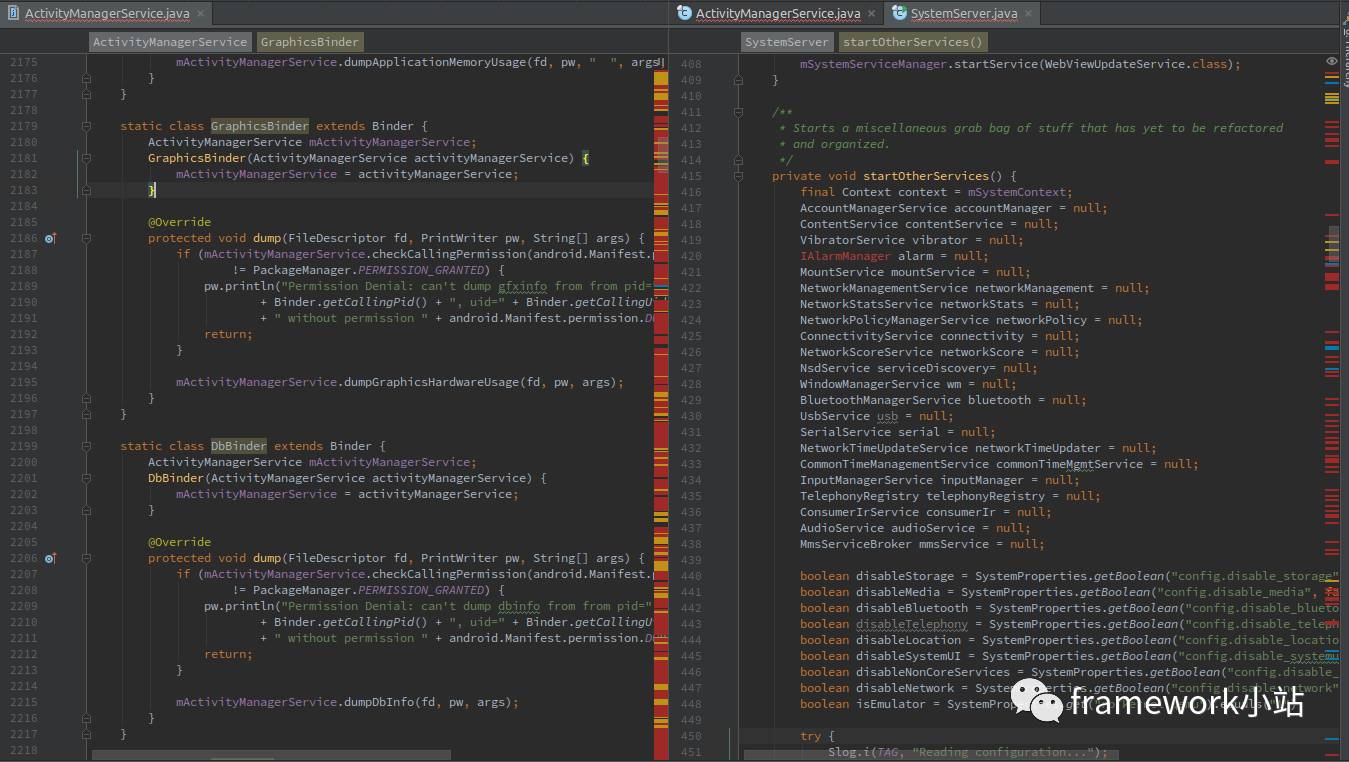This screenshot has height=762, width=1349.
Task: Close the SystemServer.java tab
Action: coord(1028,14)
